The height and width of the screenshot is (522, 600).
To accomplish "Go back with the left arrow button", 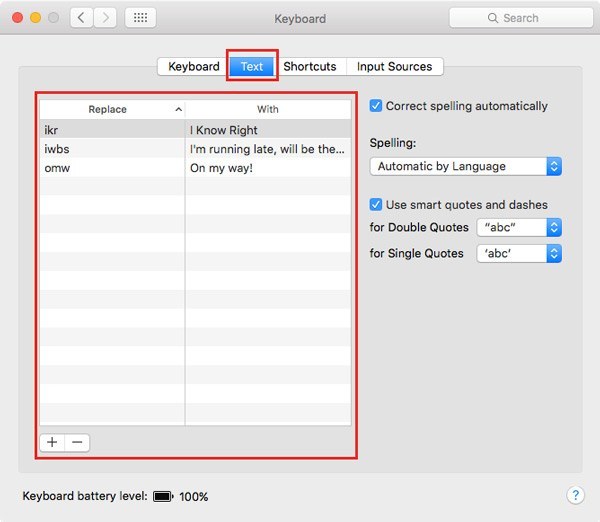I will point(81,18).
